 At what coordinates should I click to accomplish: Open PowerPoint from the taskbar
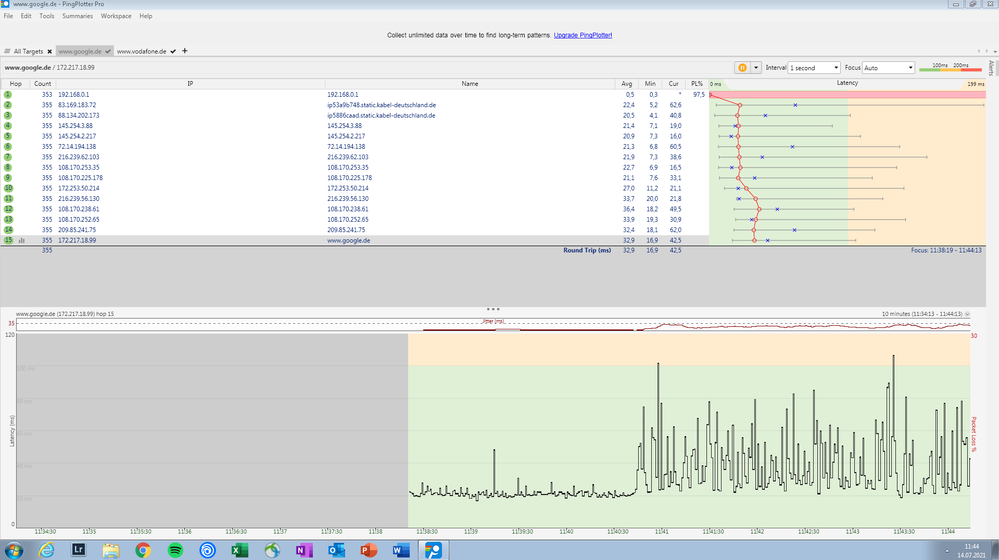click(368, 550)
